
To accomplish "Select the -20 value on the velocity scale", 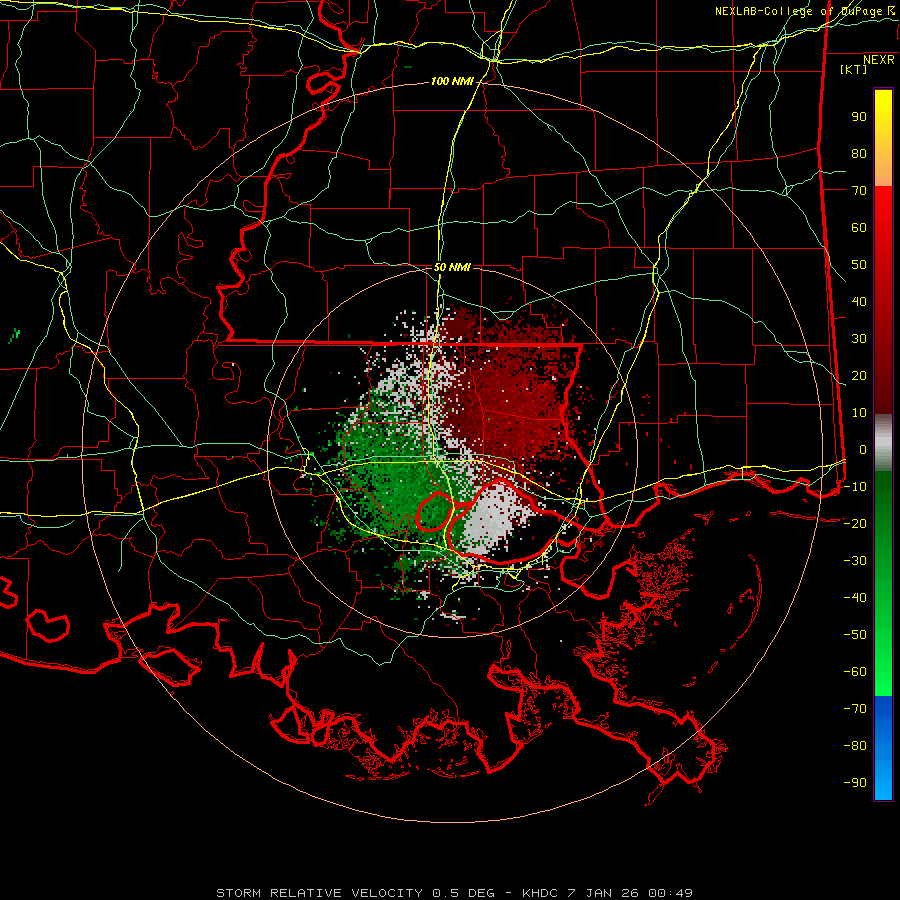I will click(855, 523).
